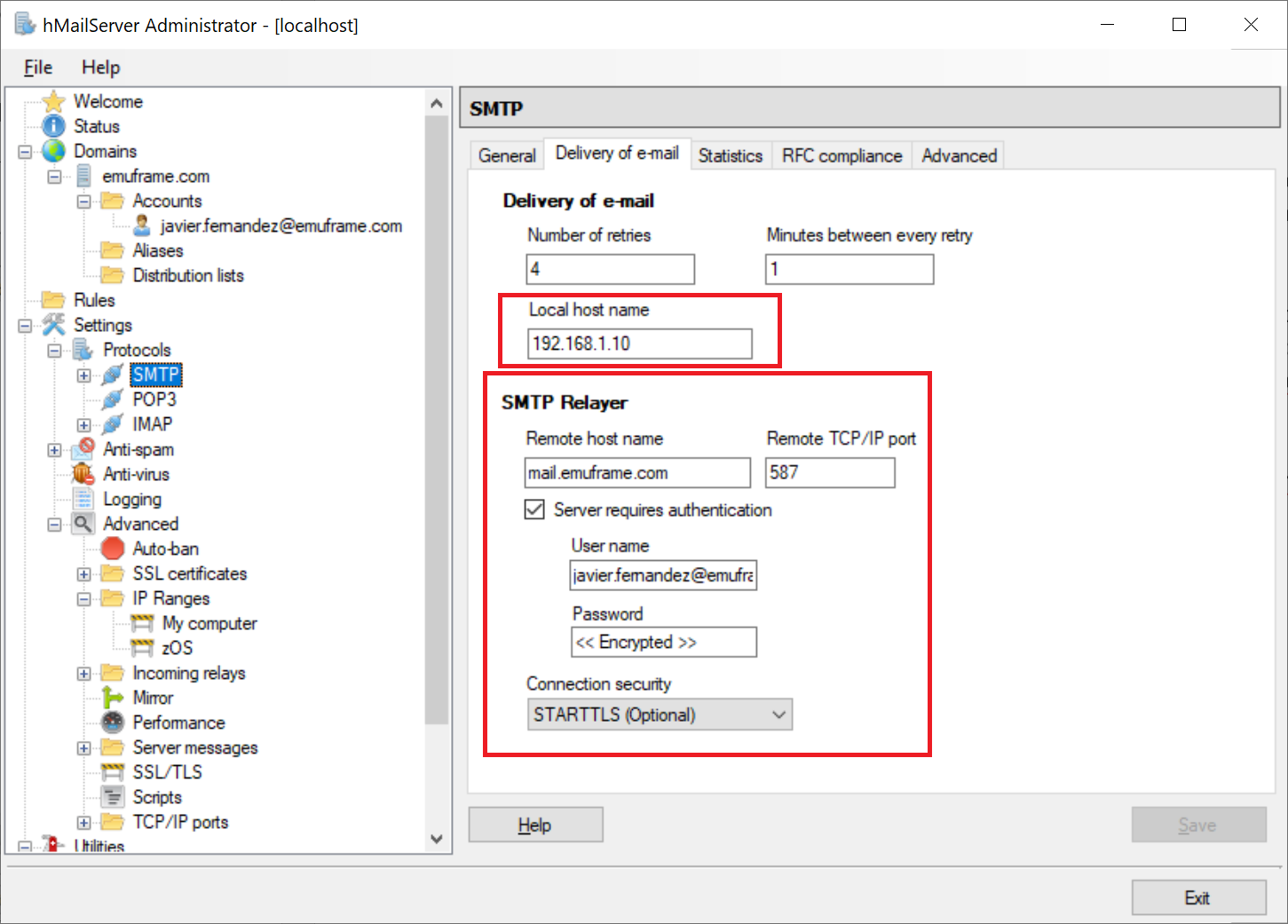Click the Distribution lists folder icon
The image size is (1288, 924).
[x=112, y=275]
